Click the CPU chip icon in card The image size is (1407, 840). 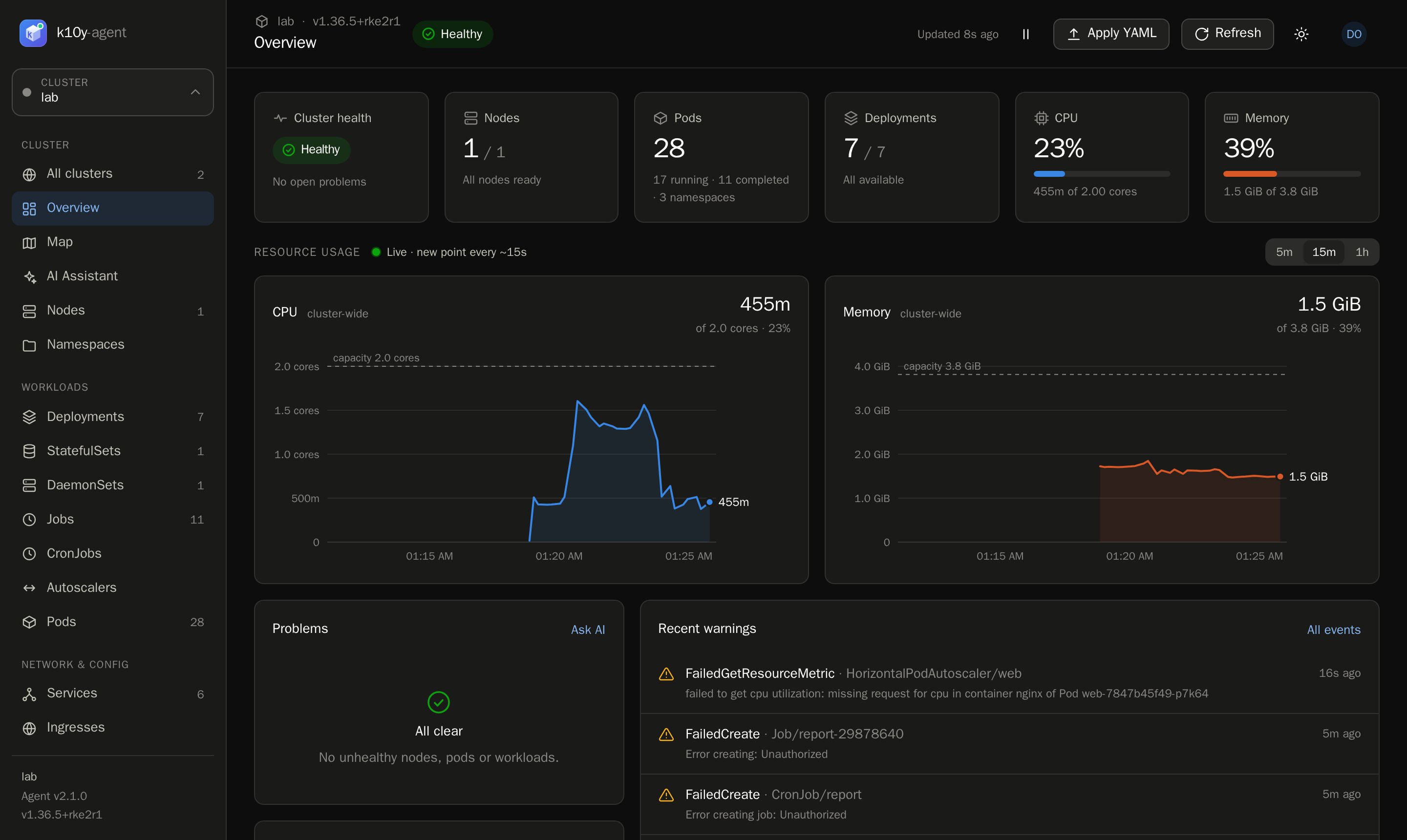point(1041,118)
